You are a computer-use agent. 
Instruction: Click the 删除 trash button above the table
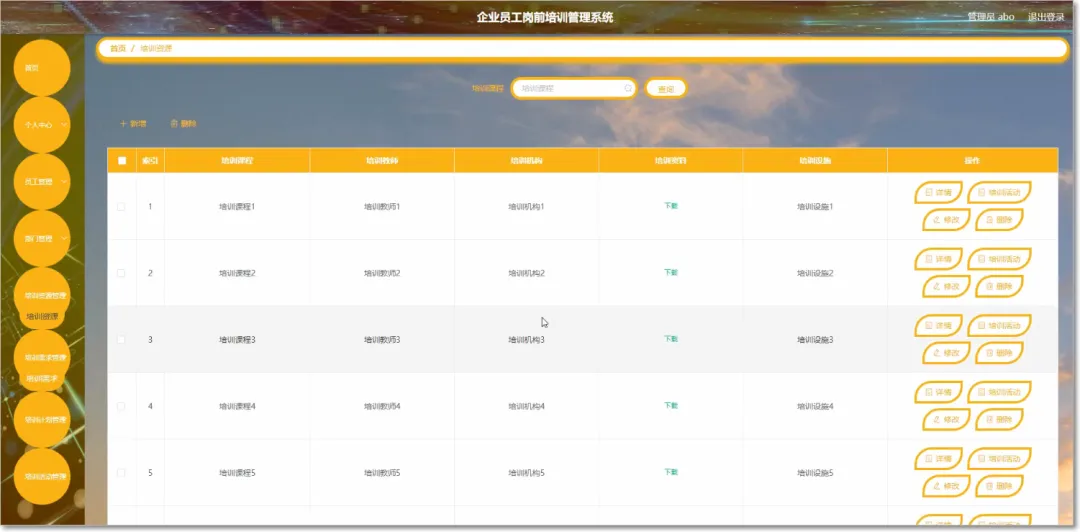[x=183, y=124]
